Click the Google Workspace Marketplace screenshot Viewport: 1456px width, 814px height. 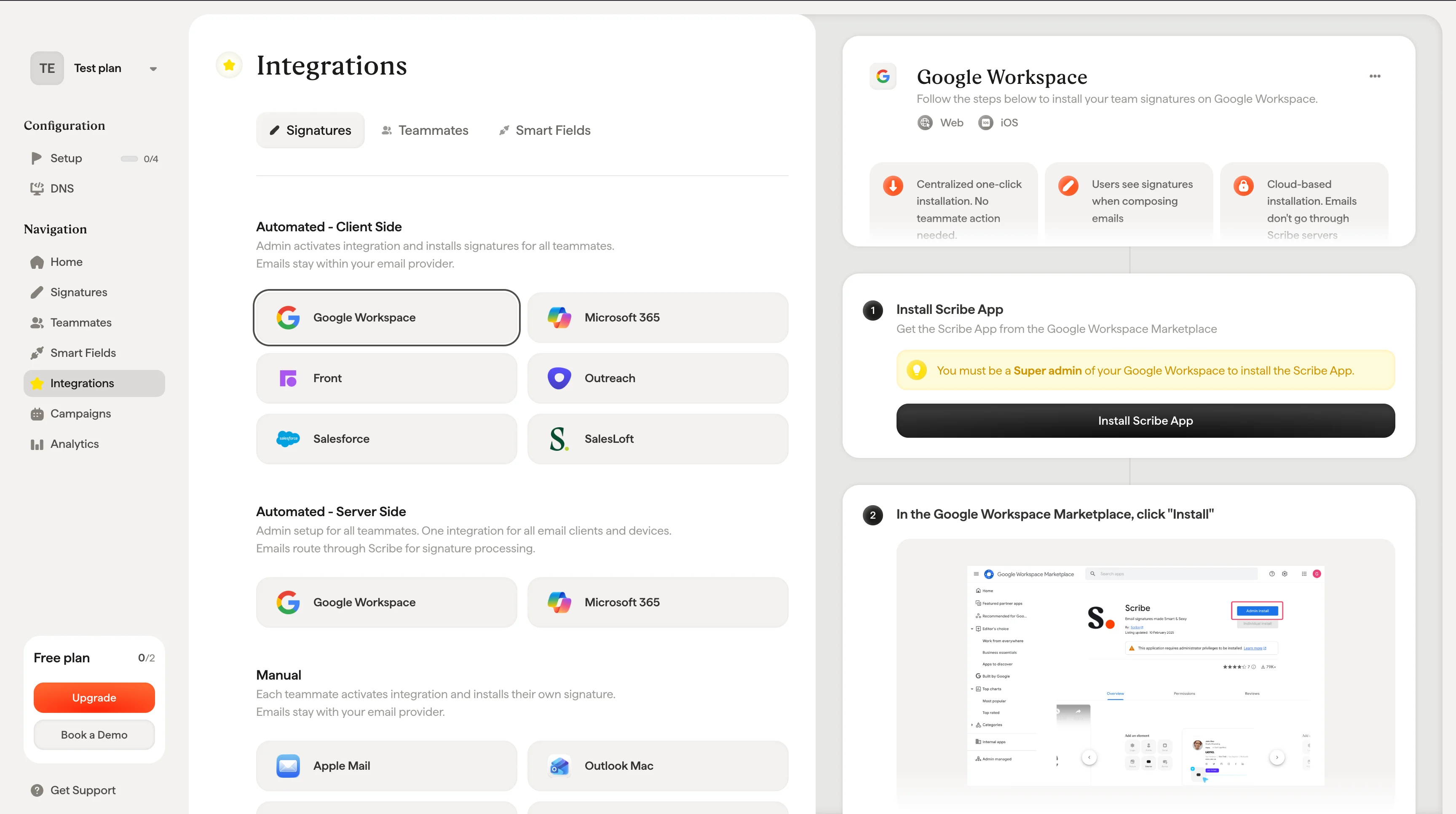point(1145,675)
